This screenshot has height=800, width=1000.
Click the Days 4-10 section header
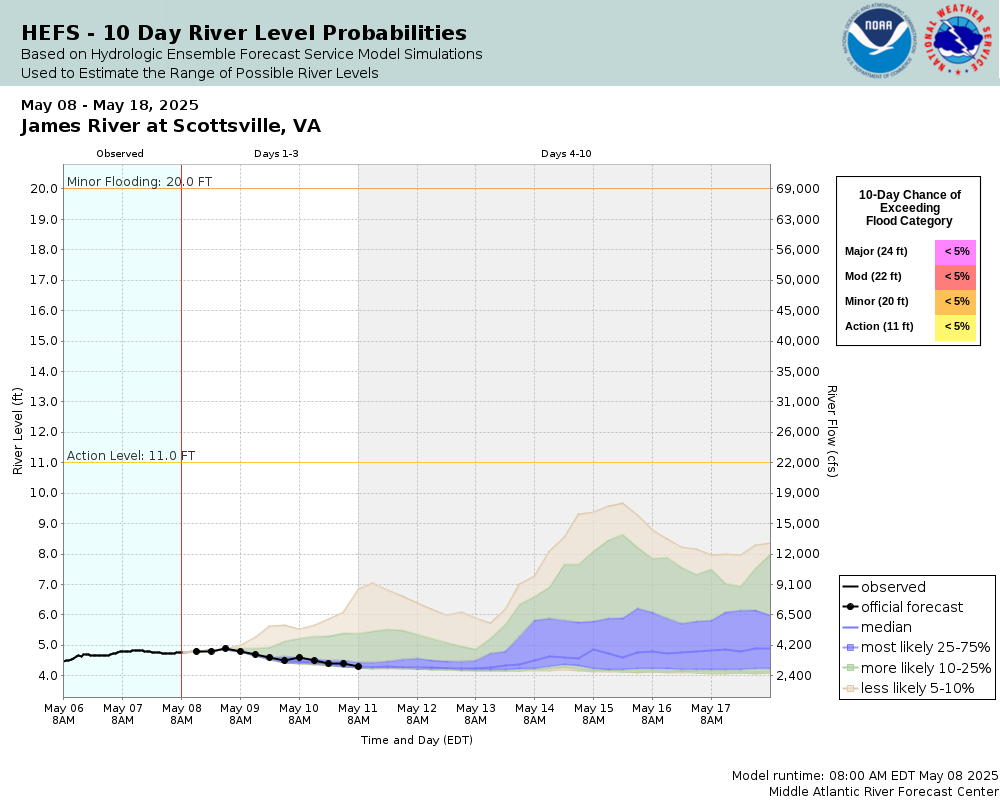tap(566, 154)
